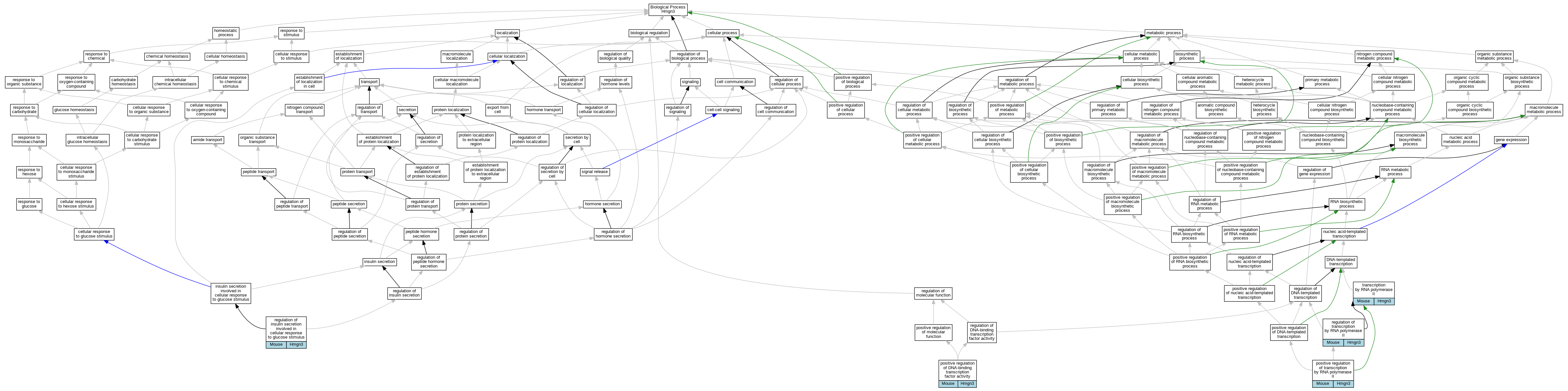Click the 'establishment of localization in cell' node
1568x391 pixels.
coord(309,81)
